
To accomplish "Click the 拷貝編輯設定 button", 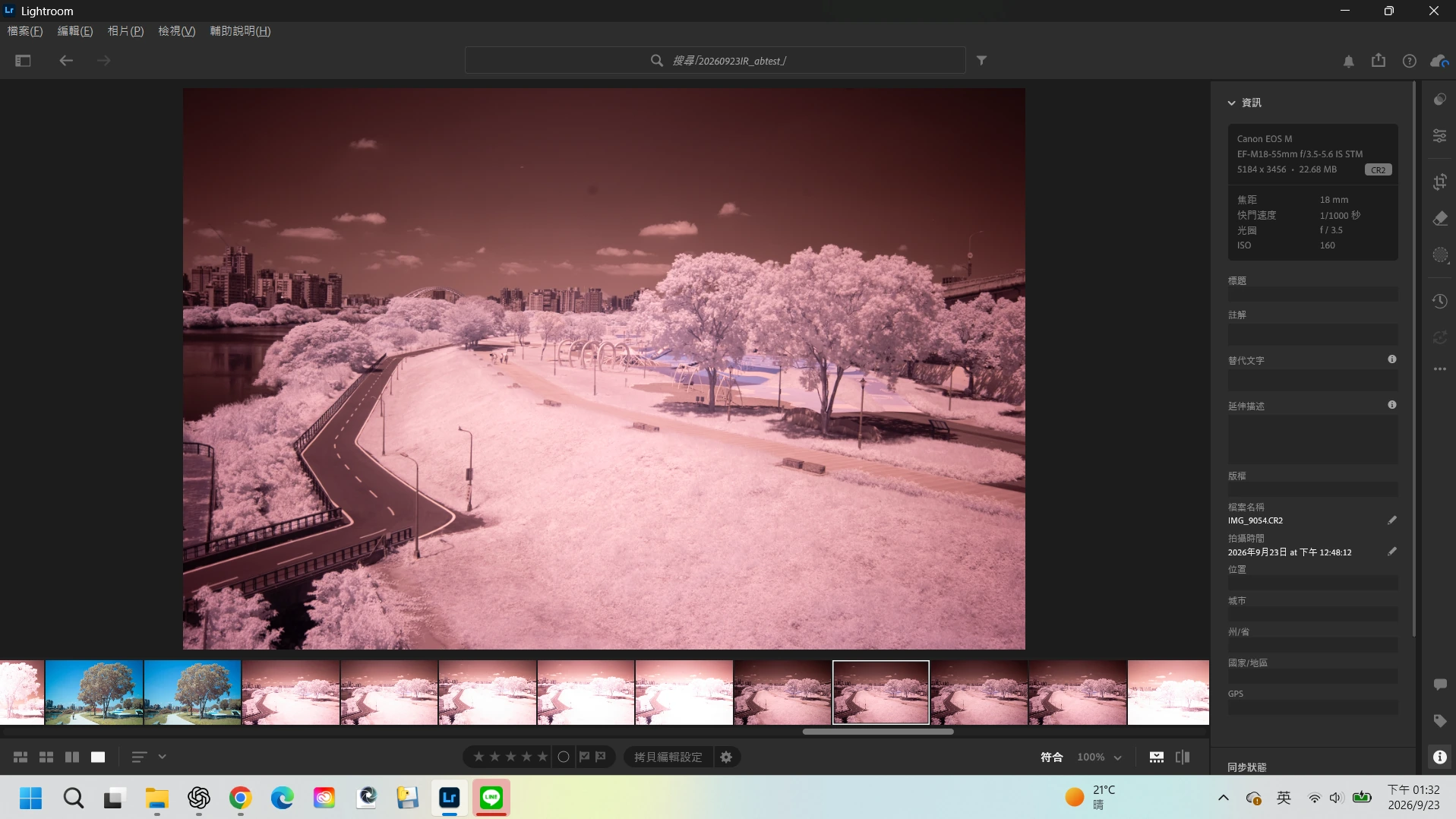I will (668, 757).
